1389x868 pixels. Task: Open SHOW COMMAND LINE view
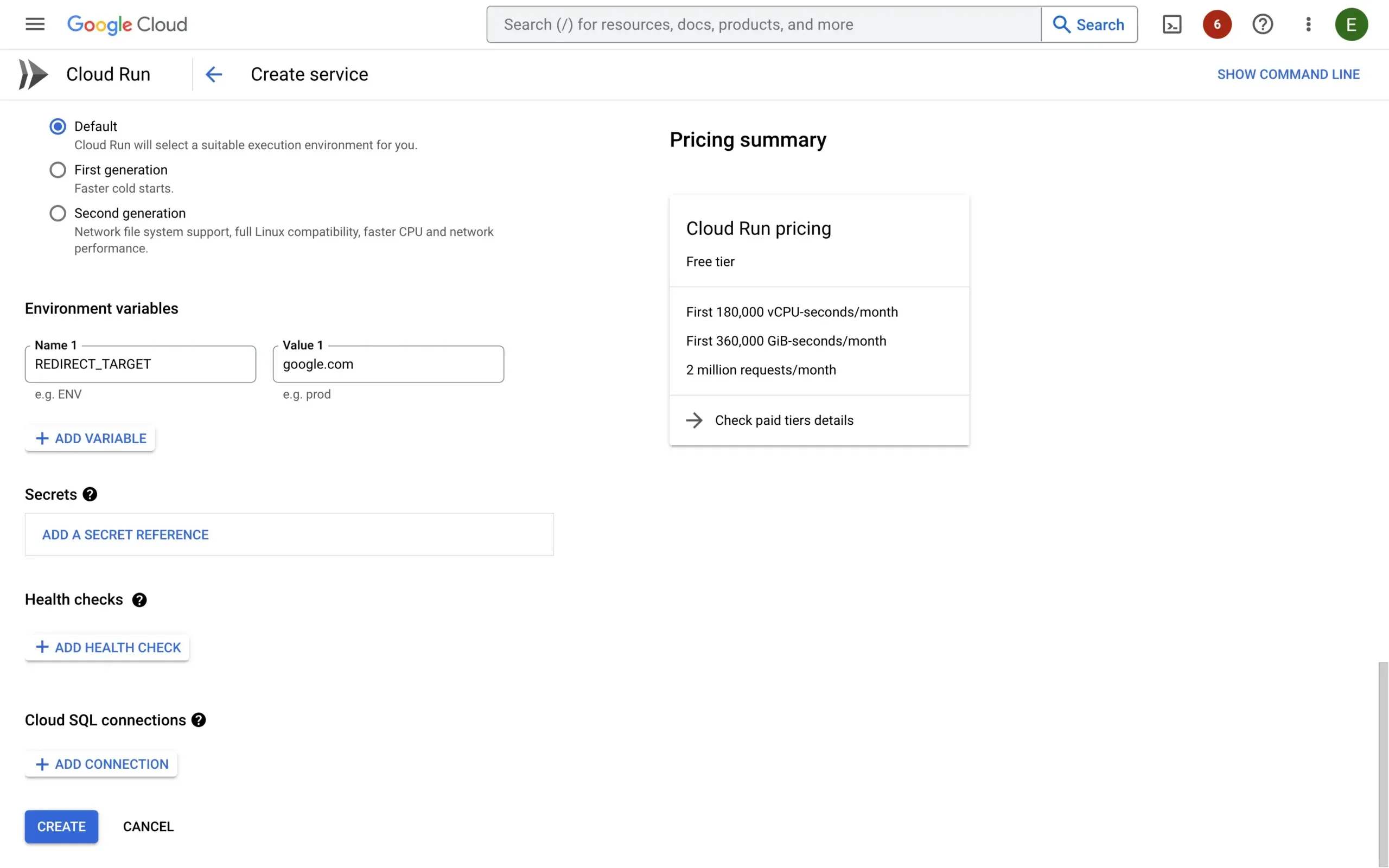click(x=1289, y=74)
